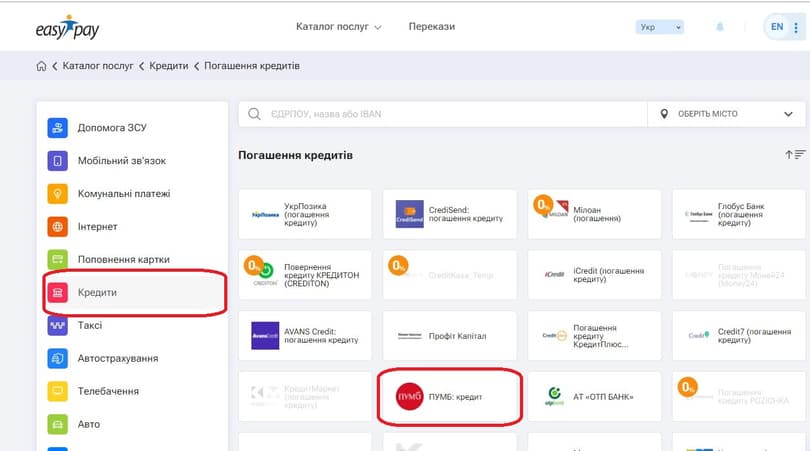Screen dimensions: 810x451
Task: Choose the Комунальні платежі bulb icon
Action: [57, 194]
